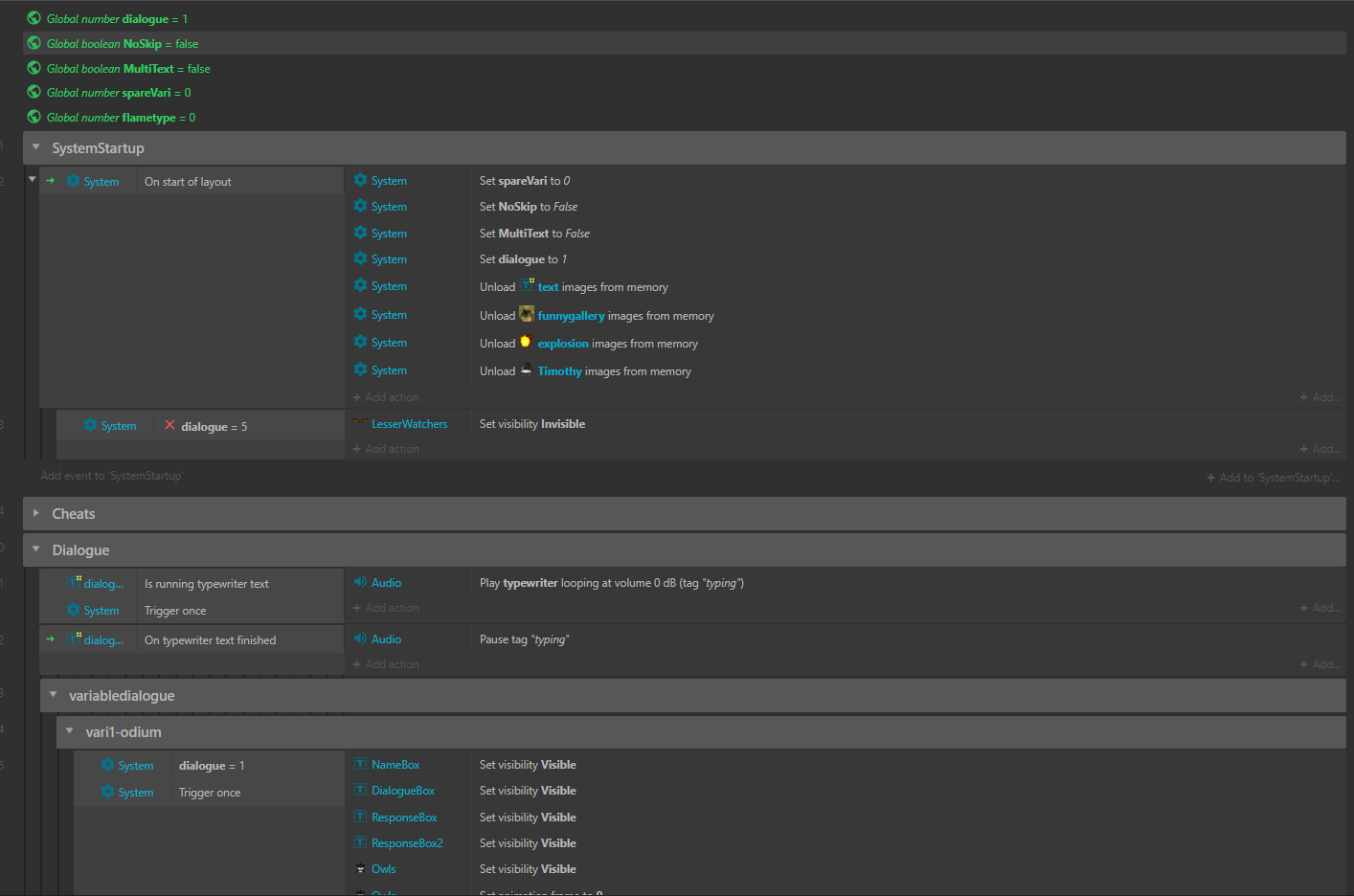Click gear icon of Set NoSkip to False action
Viewport: 1354px width, 896px height.
tap(360, 206)
